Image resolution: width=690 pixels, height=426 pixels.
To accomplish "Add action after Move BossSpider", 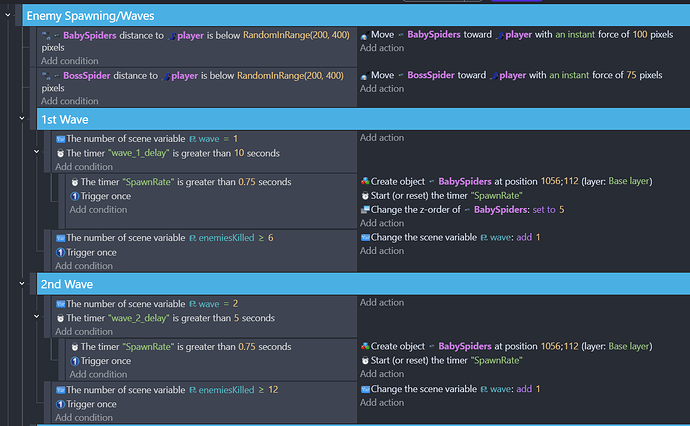I will point(382,88).
